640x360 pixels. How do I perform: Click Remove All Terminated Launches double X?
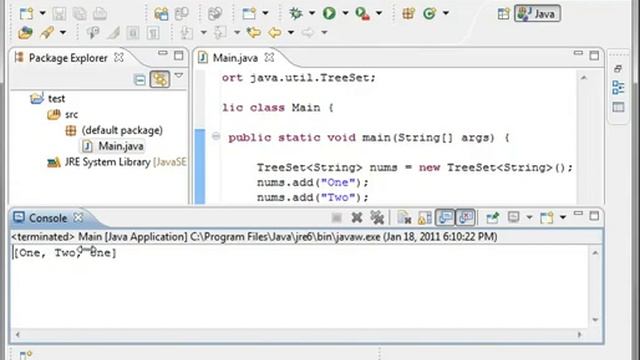tap(377, 218)
